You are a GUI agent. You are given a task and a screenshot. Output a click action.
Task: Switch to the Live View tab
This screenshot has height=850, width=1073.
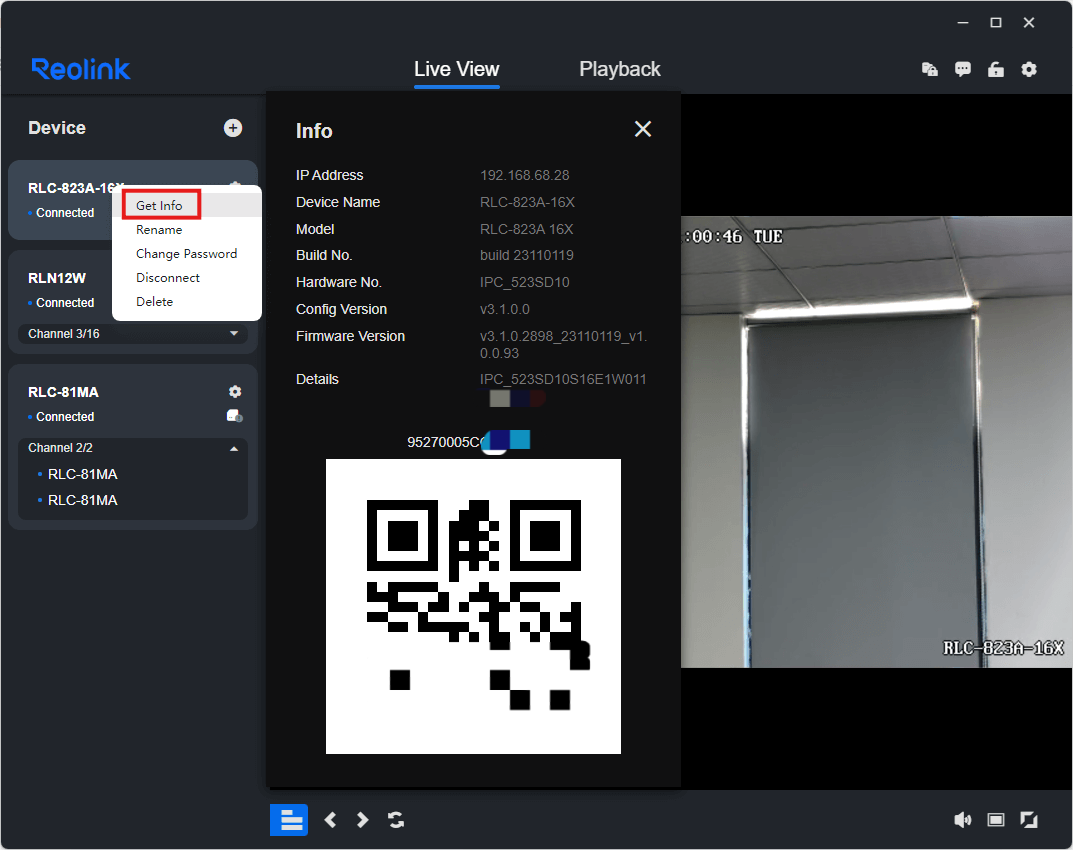456,69
